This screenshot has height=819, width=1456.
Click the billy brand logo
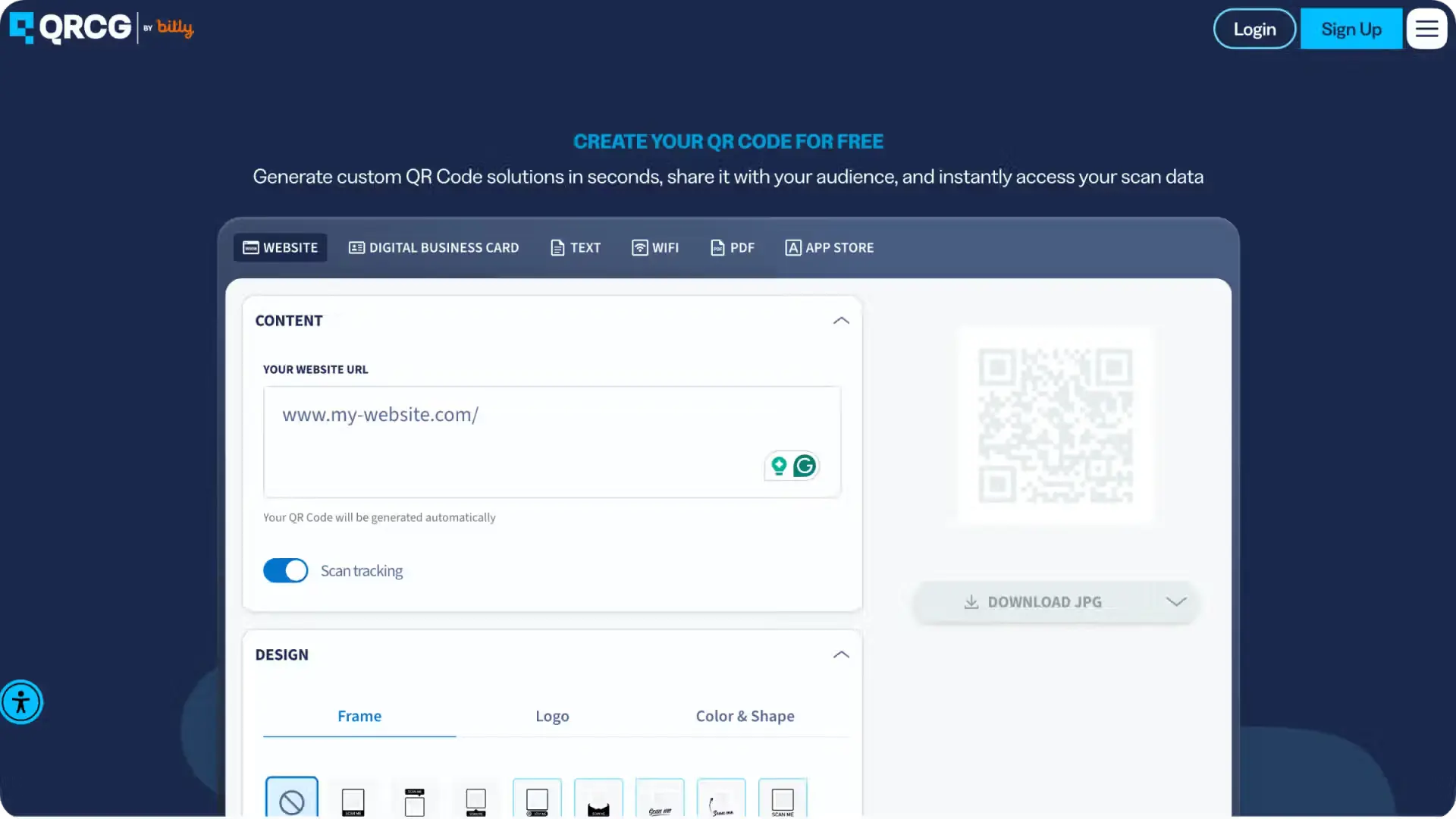(x=175, y=28)
